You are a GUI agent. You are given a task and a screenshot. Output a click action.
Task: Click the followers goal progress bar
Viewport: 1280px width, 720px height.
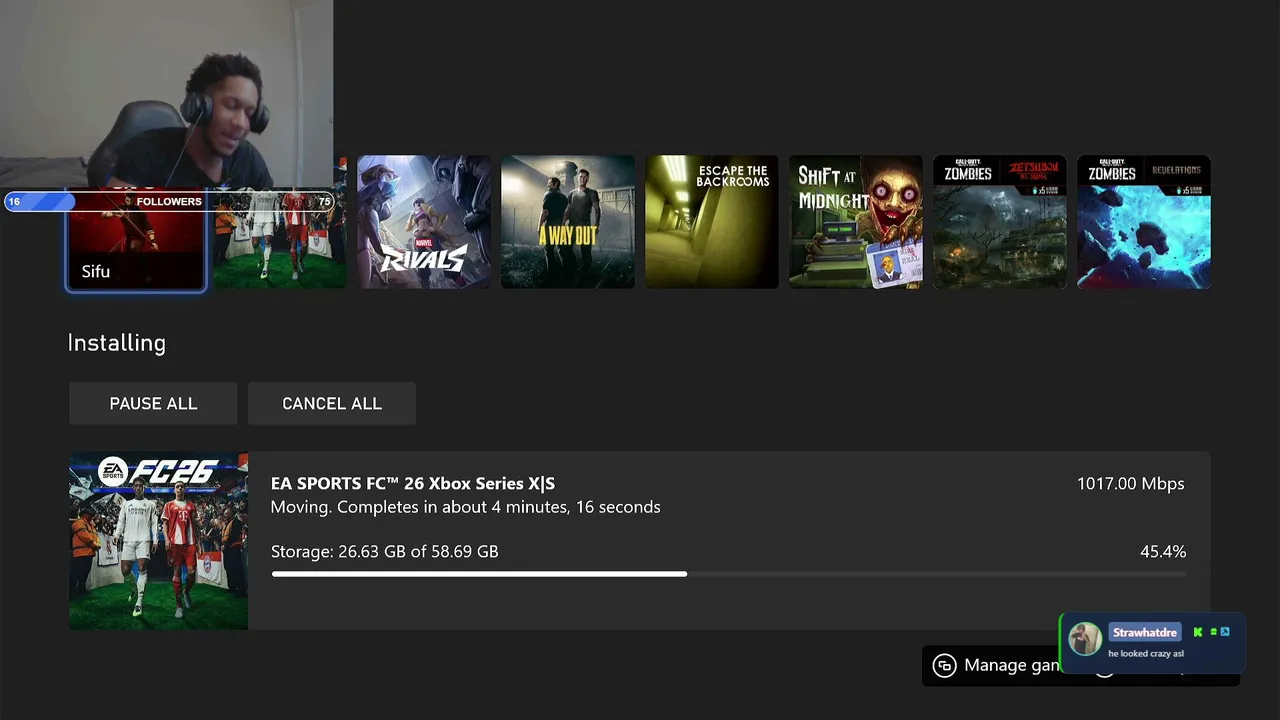coord(170,202)
